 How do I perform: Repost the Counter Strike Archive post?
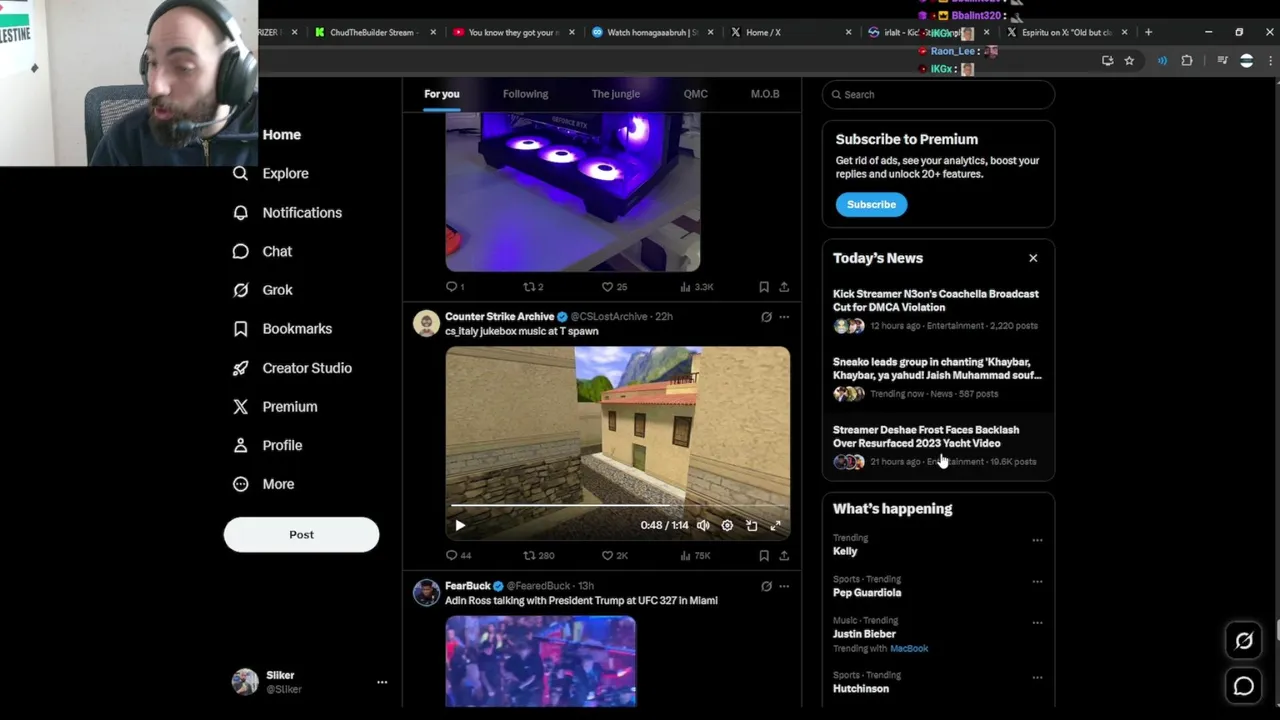click(539, 555)
